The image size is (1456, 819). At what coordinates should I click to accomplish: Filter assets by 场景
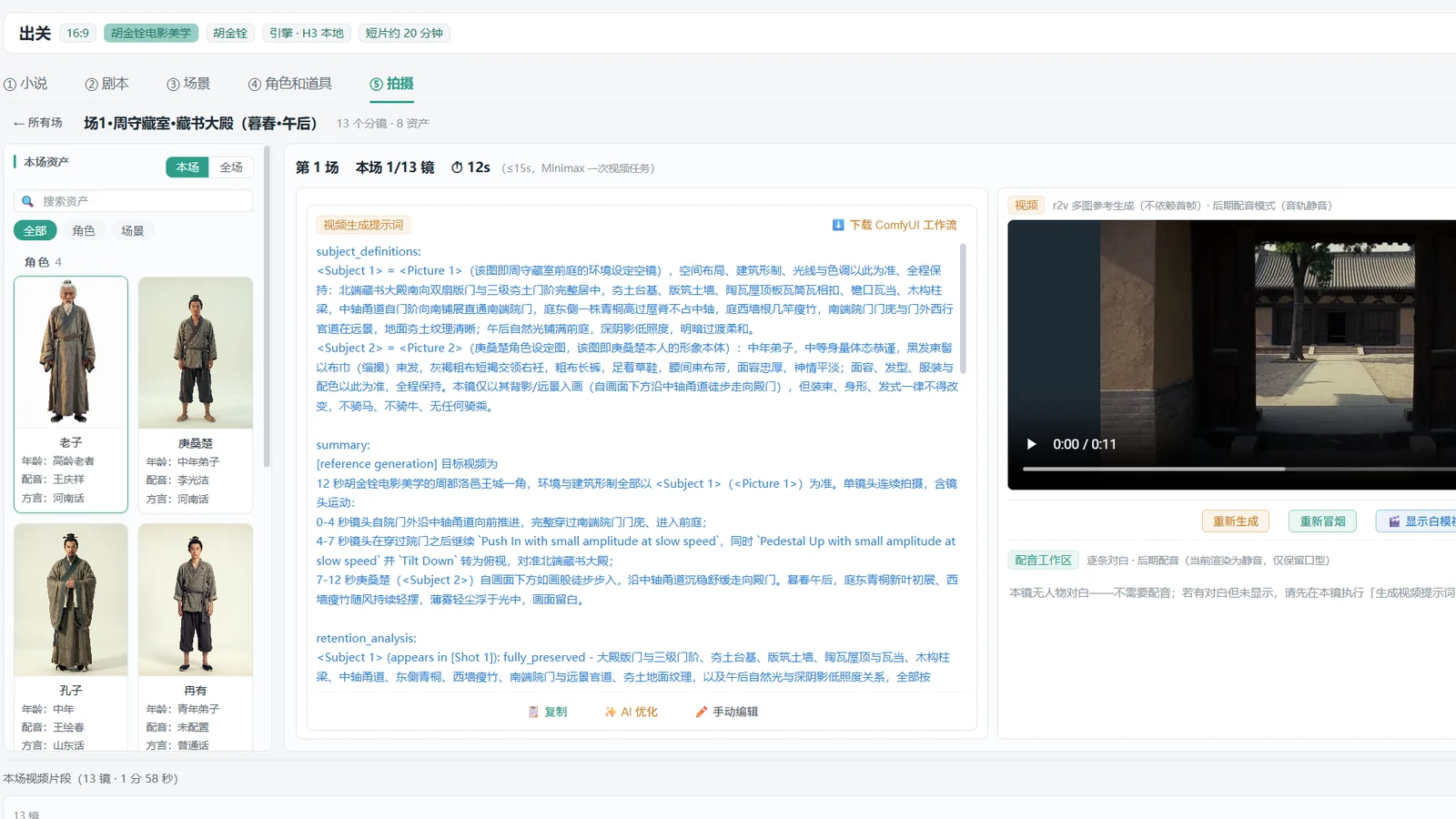(133, 231)
